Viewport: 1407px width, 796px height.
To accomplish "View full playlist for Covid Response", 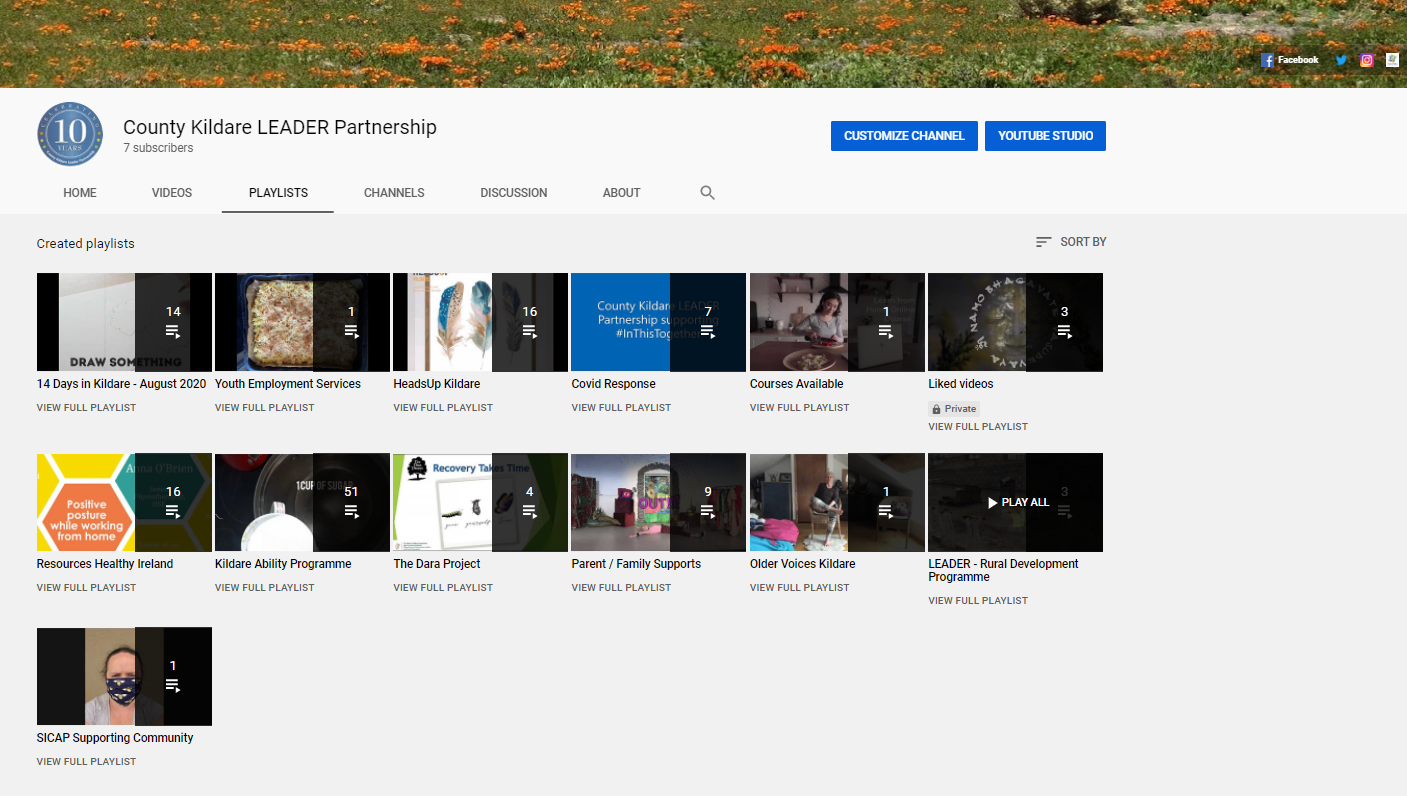I will point(621,408).
